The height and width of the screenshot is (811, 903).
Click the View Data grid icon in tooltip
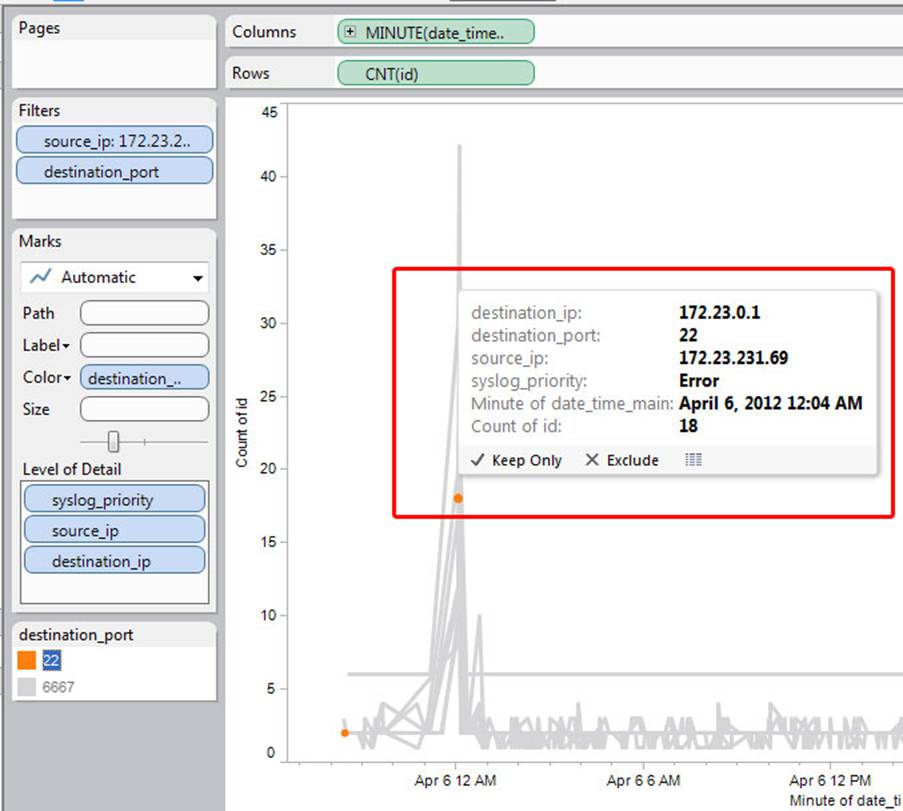click(x=693, y=460)
